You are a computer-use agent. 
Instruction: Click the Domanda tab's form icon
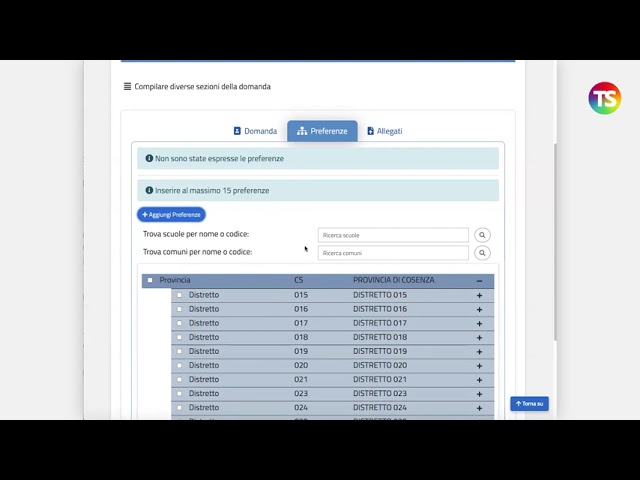click(238, 131)
